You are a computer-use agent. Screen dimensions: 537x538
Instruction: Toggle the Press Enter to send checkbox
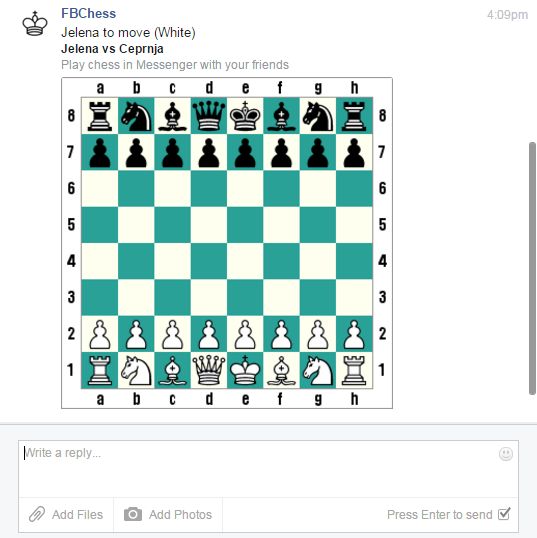point(504,514)
